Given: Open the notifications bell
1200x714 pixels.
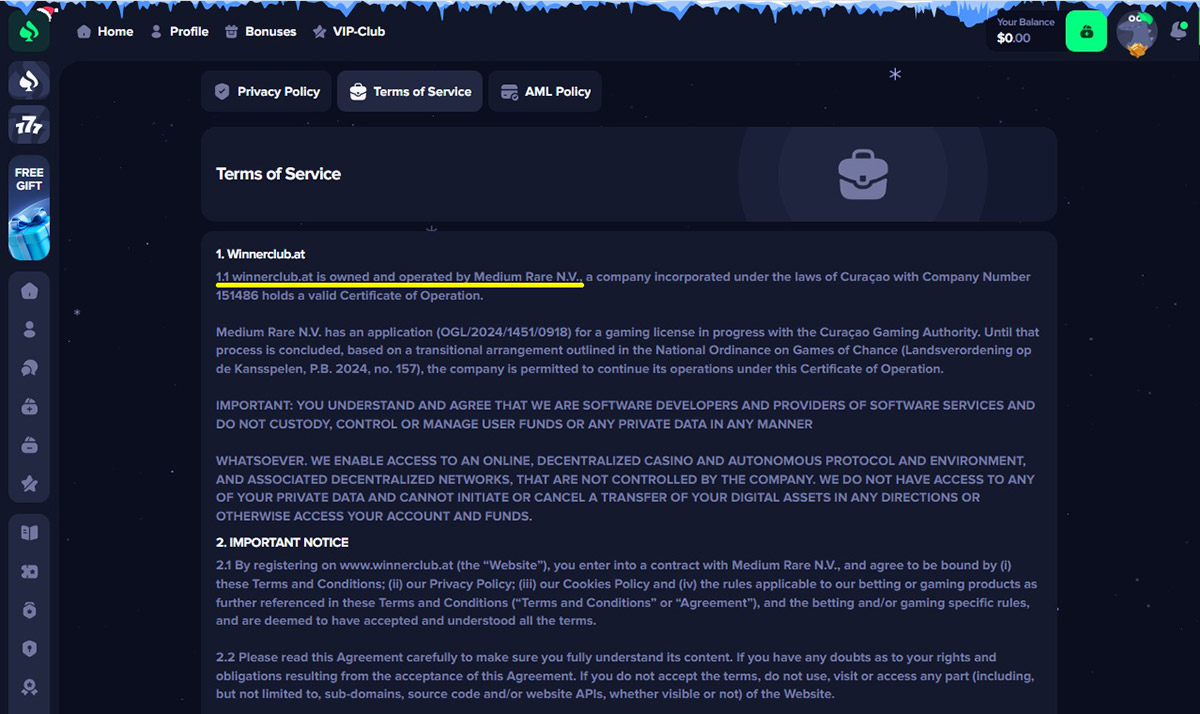Looking at the screenshot, I should click(x=1178, y=31).
